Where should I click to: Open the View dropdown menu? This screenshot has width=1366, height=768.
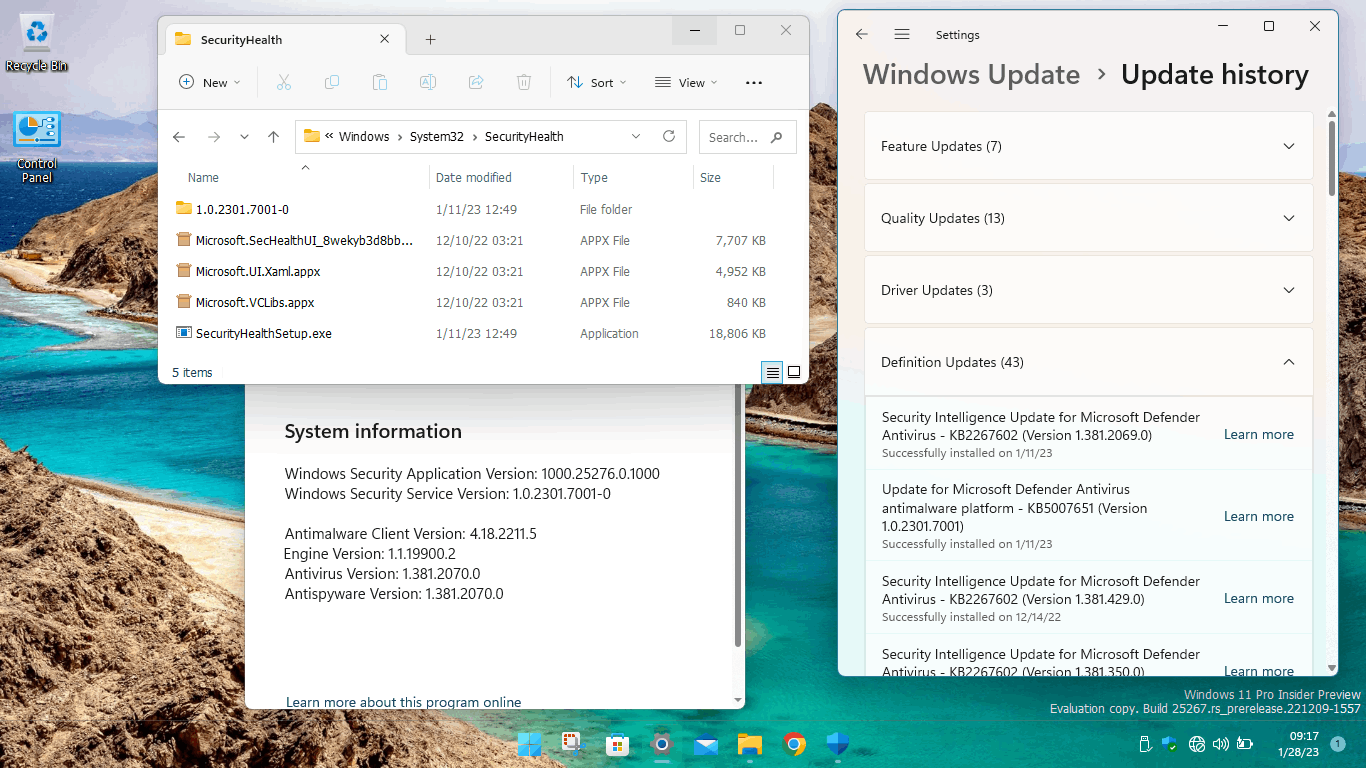coord(686,83)
